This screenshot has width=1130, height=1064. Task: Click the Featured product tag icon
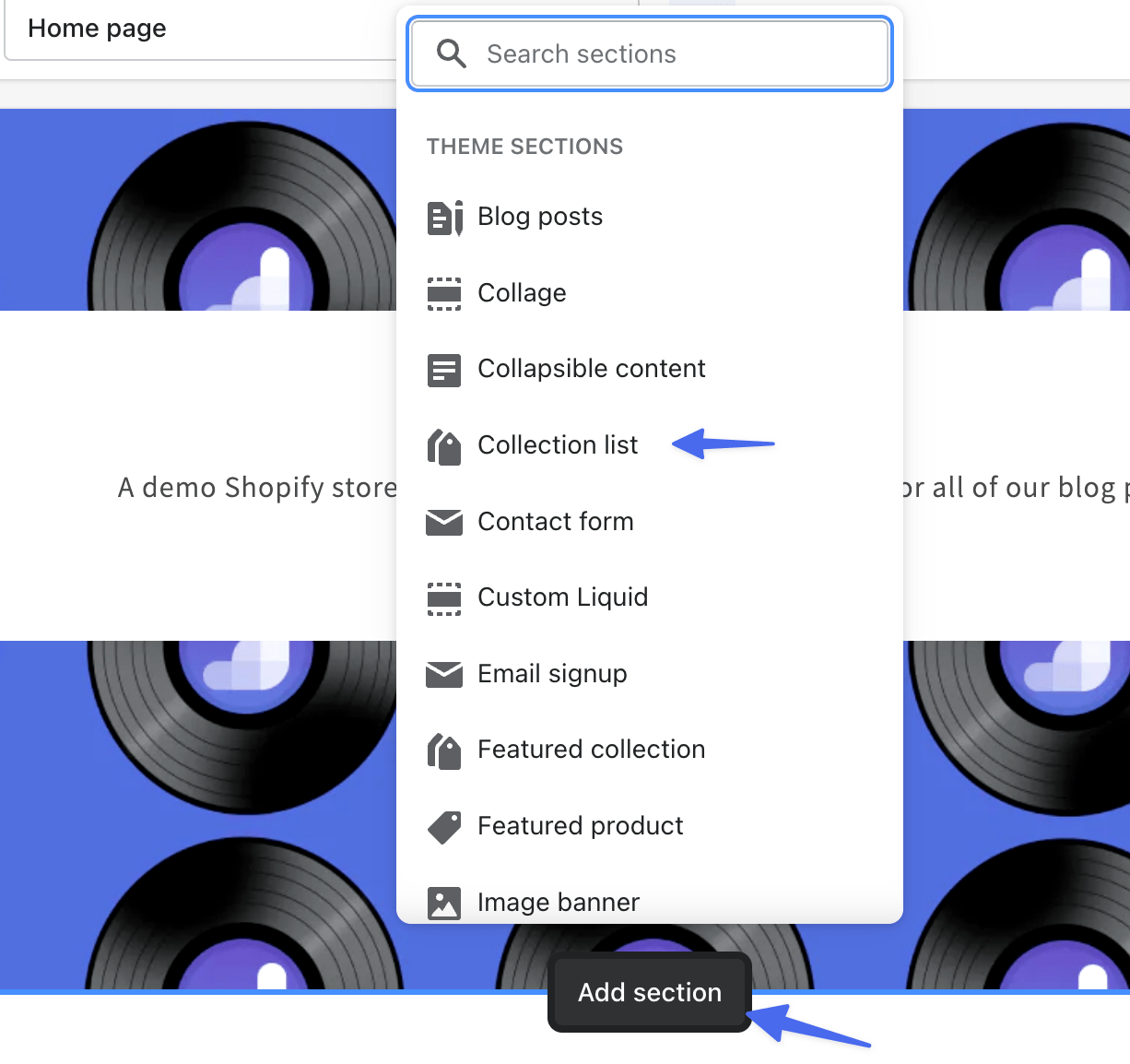click(444, 827)
